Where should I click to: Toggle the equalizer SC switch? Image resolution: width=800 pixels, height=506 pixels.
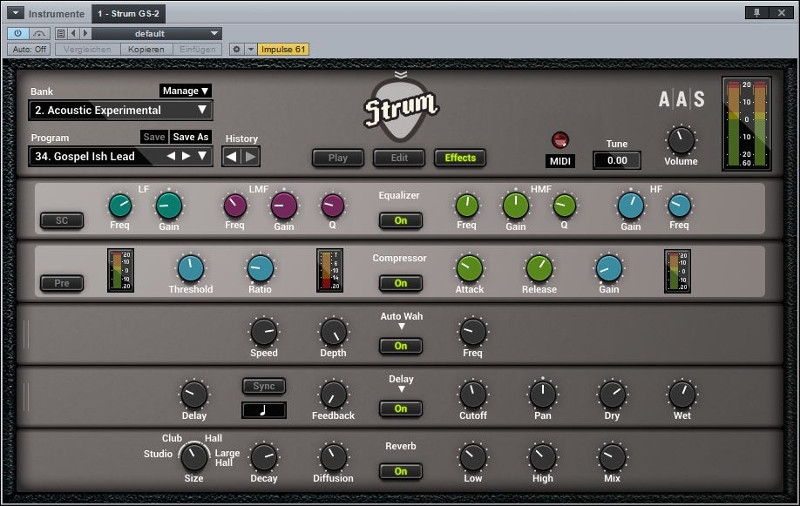point(62,220)
